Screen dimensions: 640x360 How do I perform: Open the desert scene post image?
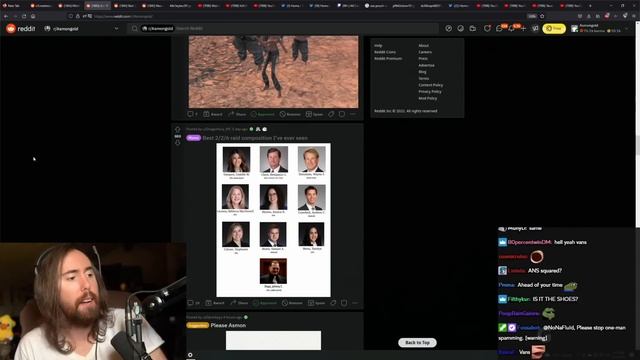[273, 72]
